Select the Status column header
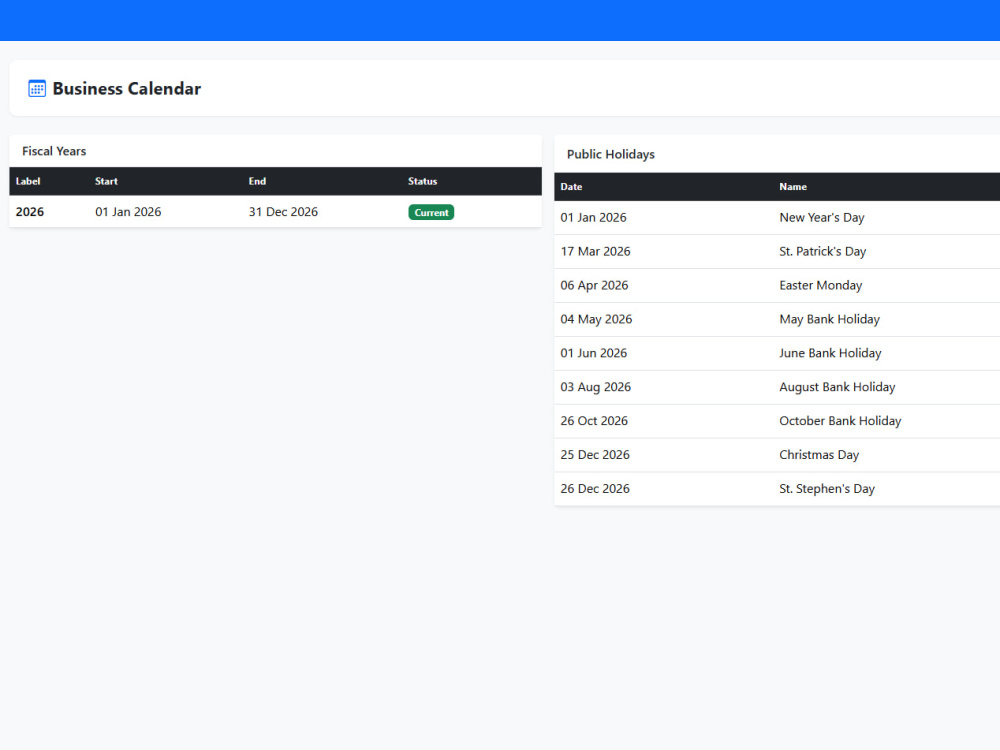Viewport: 1000px width, 750px height. pyautogui.click(x=422, y=181)
